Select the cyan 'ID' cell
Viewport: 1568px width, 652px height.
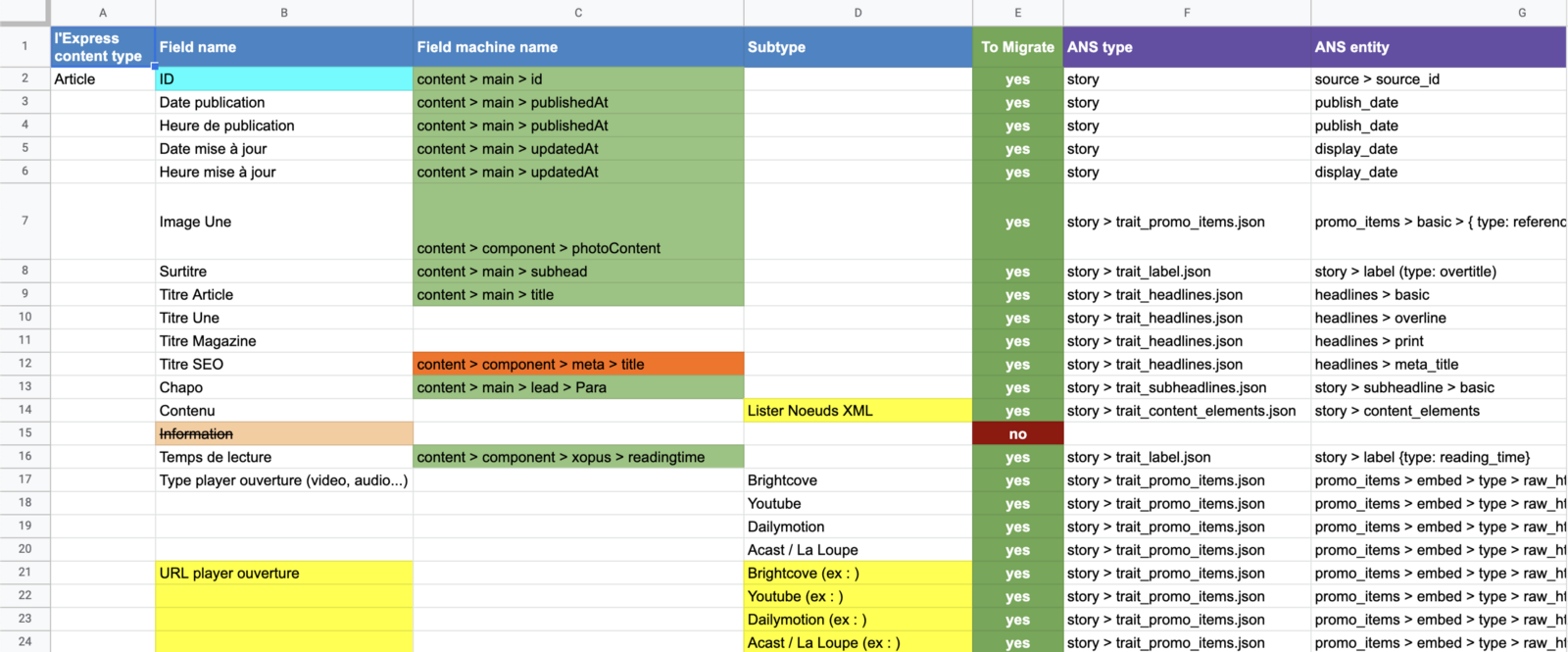(284, 79)
